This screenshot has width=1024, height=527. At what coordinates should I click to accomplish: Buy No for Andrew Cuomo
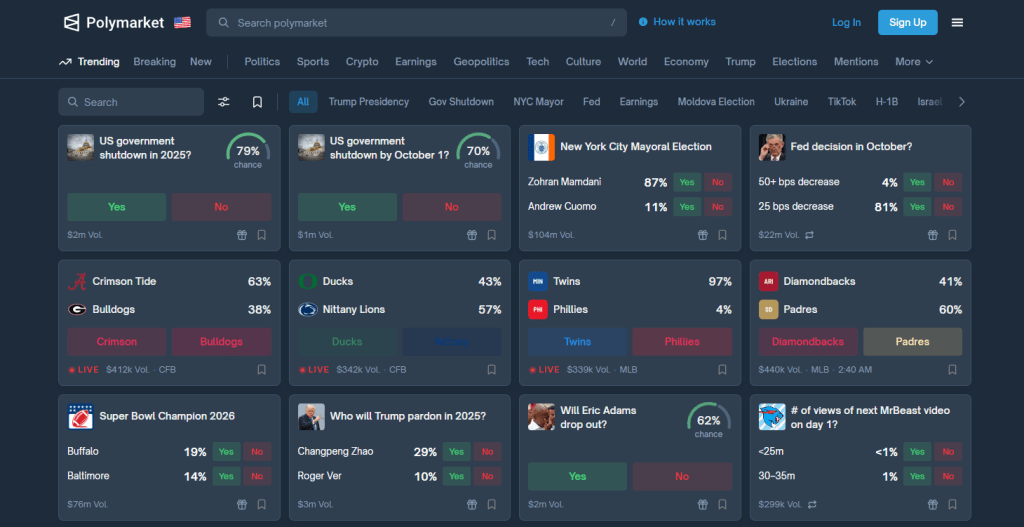718,207
